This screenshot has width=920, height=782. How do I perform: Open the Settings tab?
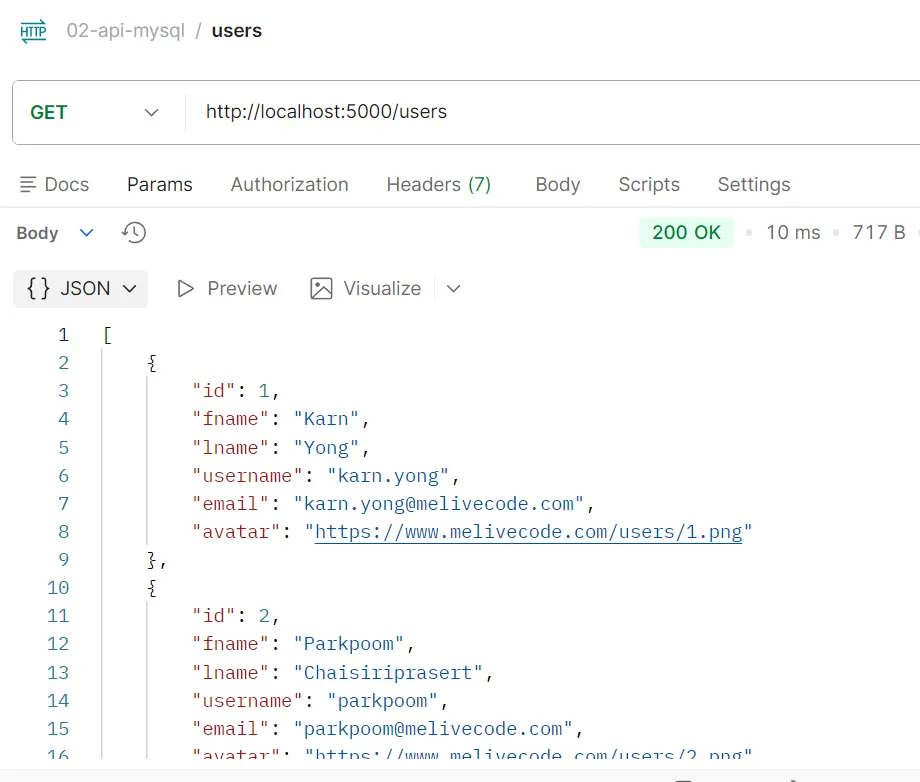pyautogui.click(x=753, y=184)
